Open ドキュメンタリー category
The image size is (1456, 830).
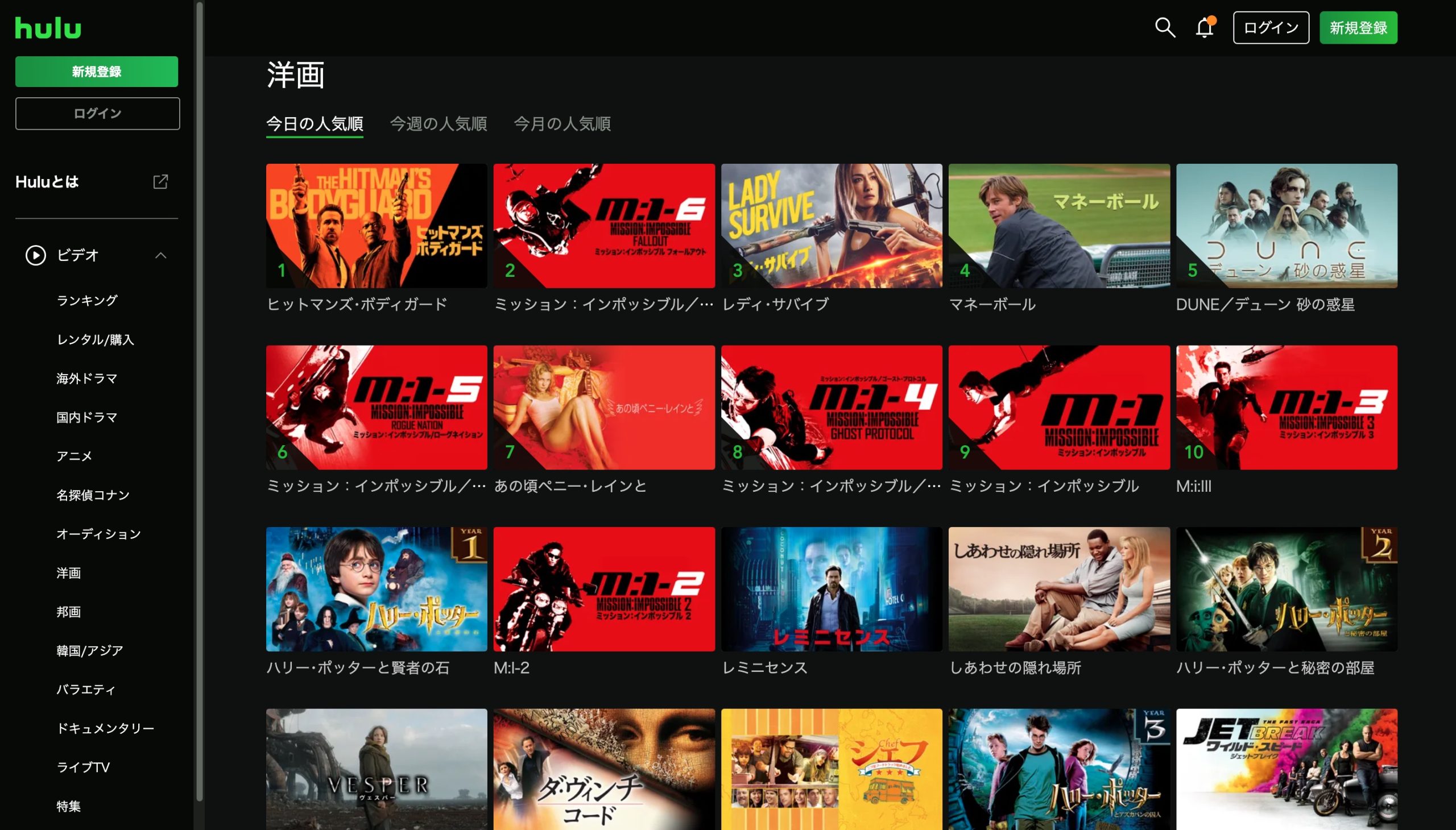click(106, 729)
